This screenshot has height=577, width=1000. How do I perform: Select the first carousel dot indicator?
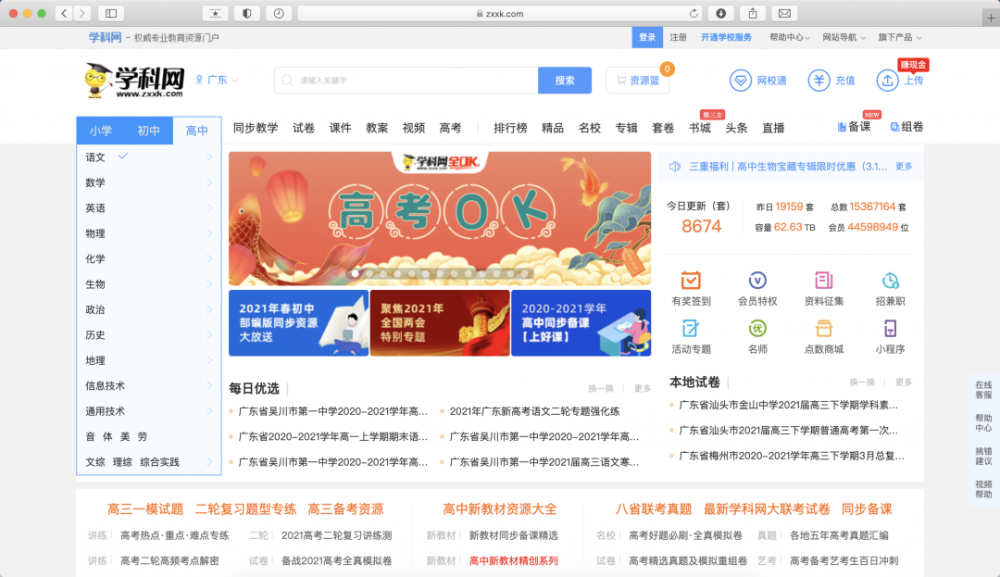click(355, 274)
